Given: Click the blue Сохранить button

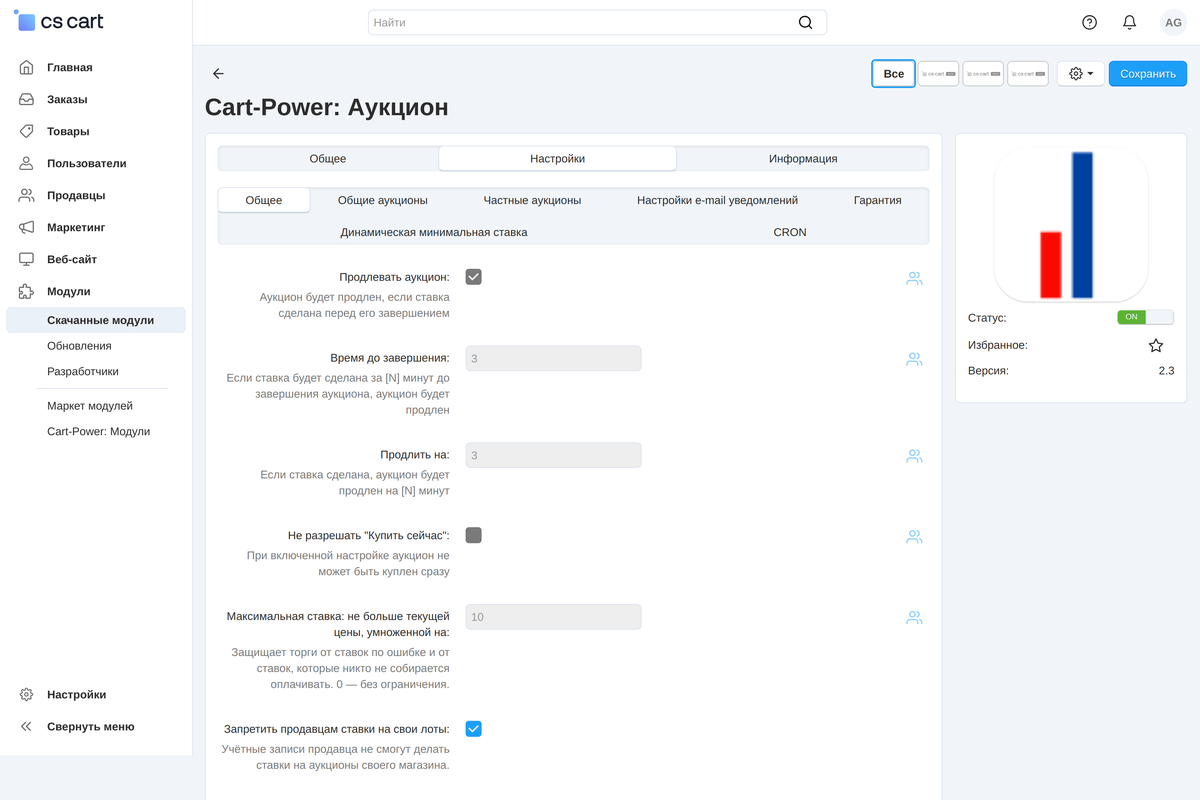Looking at the screenshot, I should (1148, 74).
